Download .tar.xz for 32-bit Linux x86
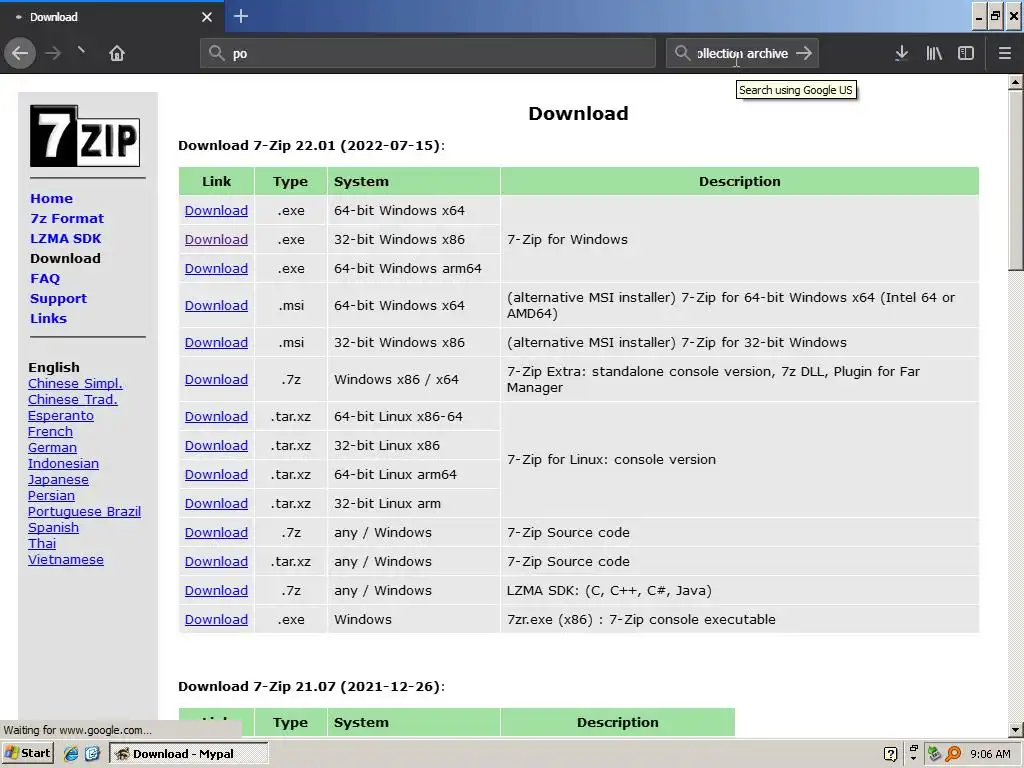This screenshot has height=768, width=1024. [216, 445]
